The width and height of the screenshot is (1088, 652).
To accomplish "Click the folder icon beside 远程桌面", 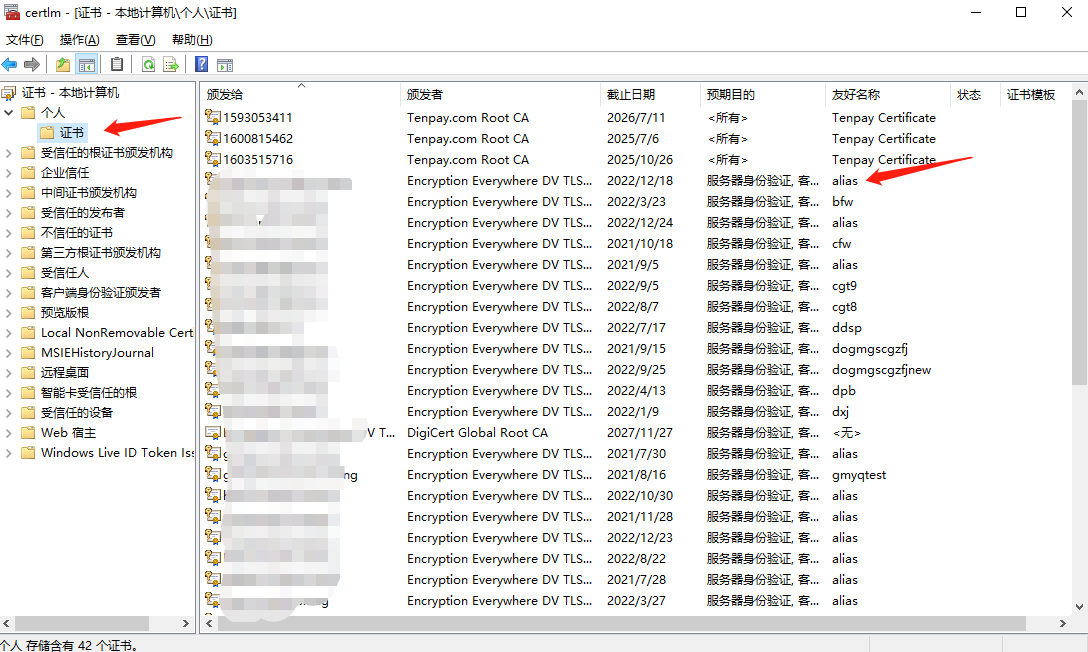I will tap(28, 372).
